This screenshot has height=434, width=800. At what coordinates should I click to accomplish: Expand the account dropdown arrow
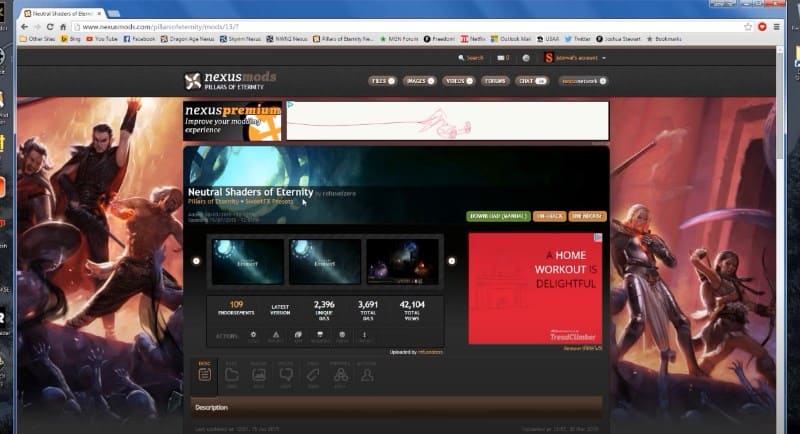tap(604, 58)
